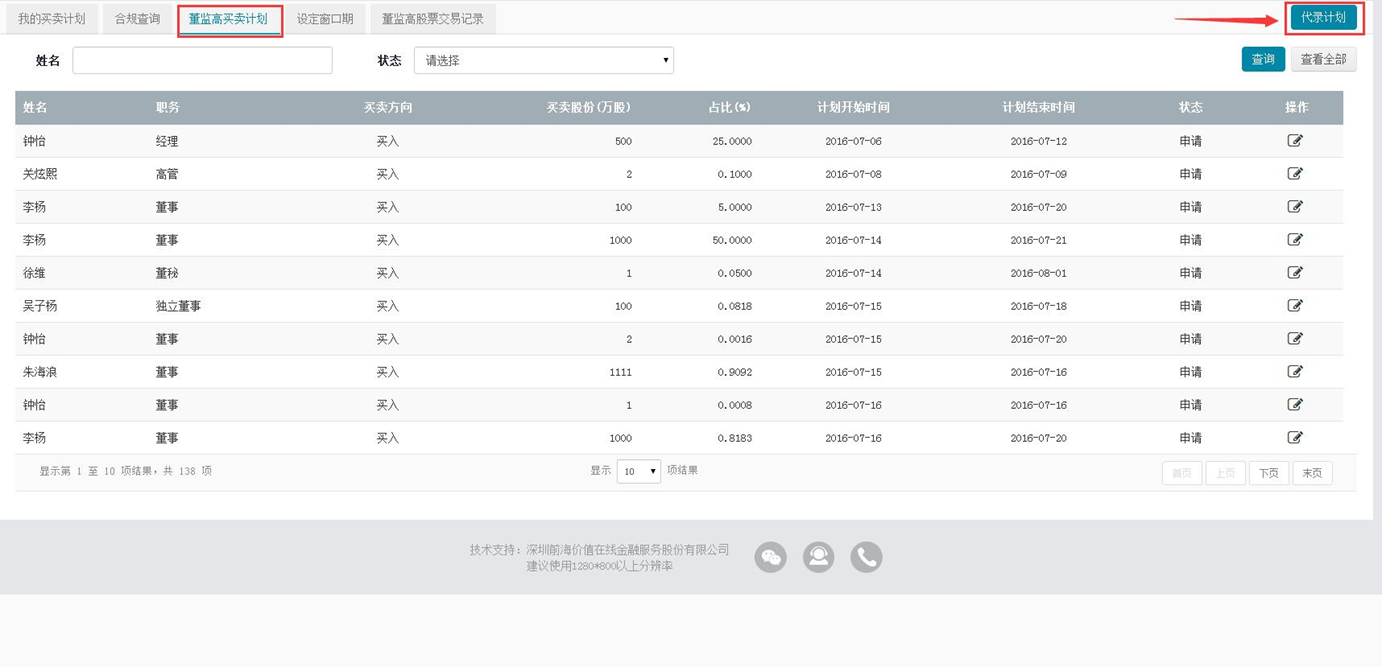Screen dimensions: 1382x667
Task: Click the 职务 column header
Action: point(167,107)
